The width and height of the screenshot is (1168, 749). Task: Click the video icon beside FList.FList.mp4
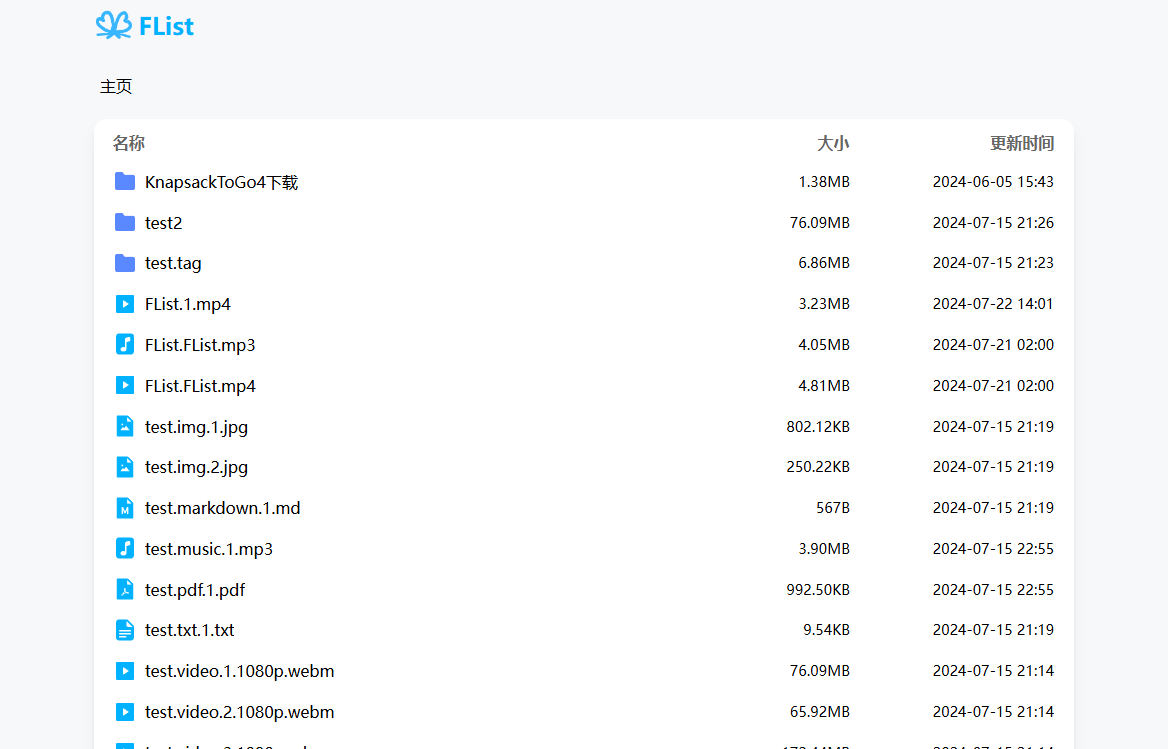click(124, 385)
